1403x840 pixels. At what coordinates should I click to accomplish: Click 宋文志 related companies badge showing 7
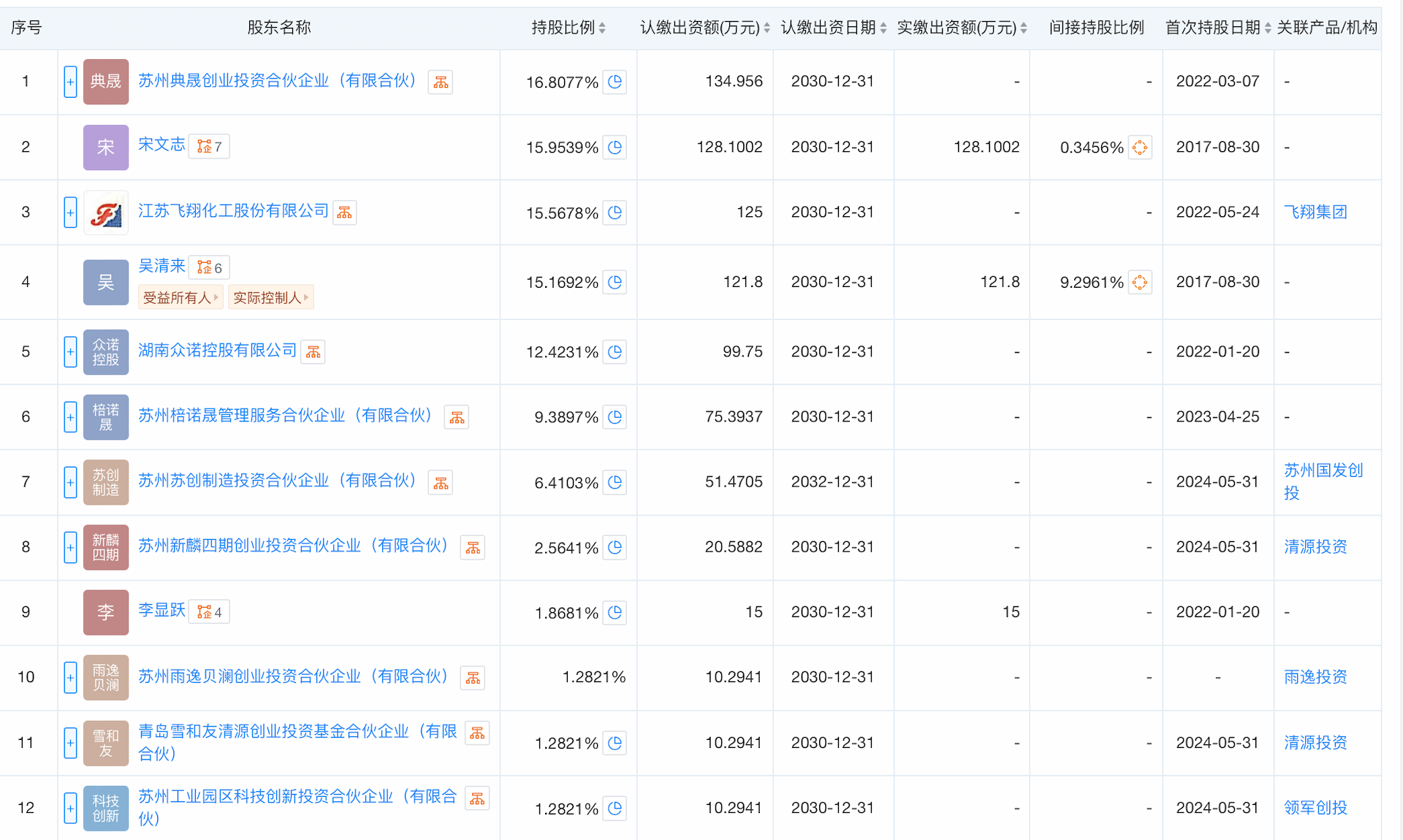[x=209, y=147]
